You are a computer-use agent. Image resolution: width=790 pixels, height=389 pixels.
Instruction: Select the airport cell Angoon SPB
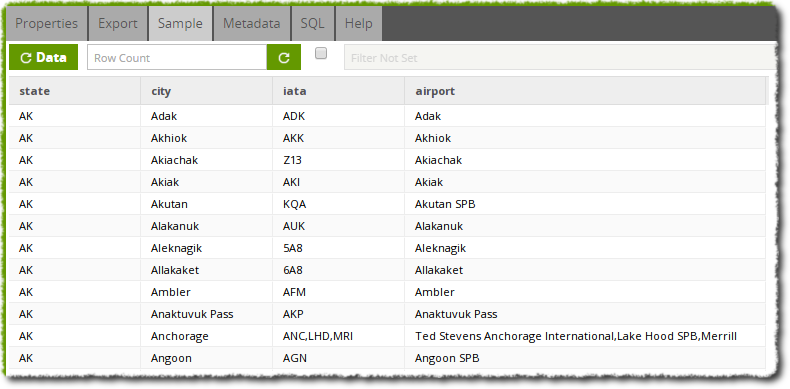click(x=585, y=358)
